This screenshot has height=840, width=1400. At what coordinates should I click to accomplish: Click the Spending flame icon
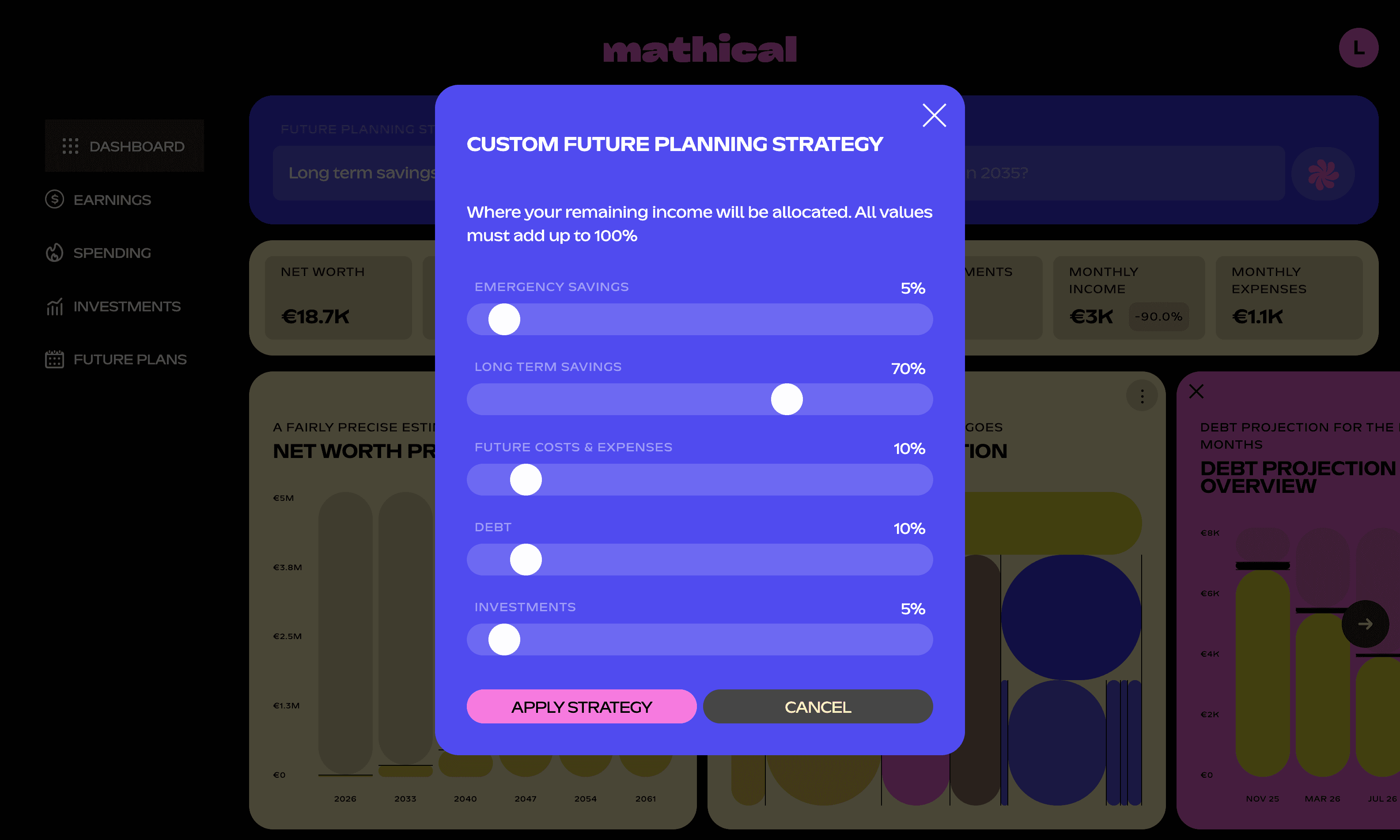click(54, 253)
